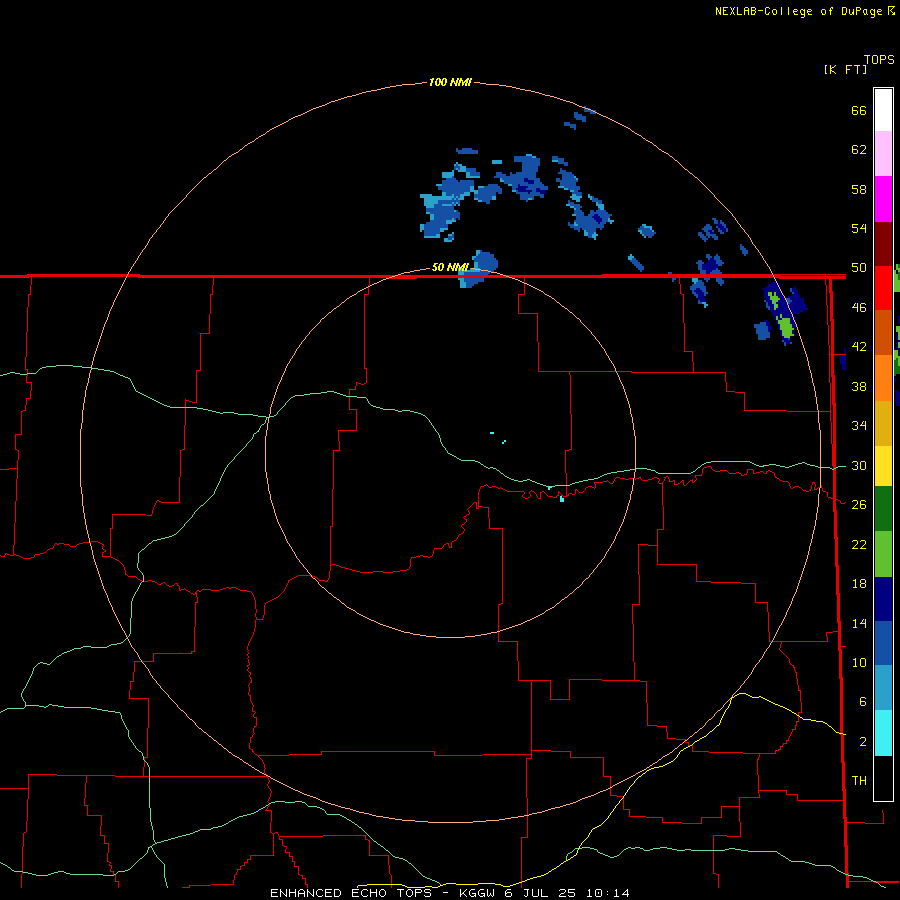Click the white swatch in the tops legend
Screen dimensions: 900x900
[x=883, y=110]
